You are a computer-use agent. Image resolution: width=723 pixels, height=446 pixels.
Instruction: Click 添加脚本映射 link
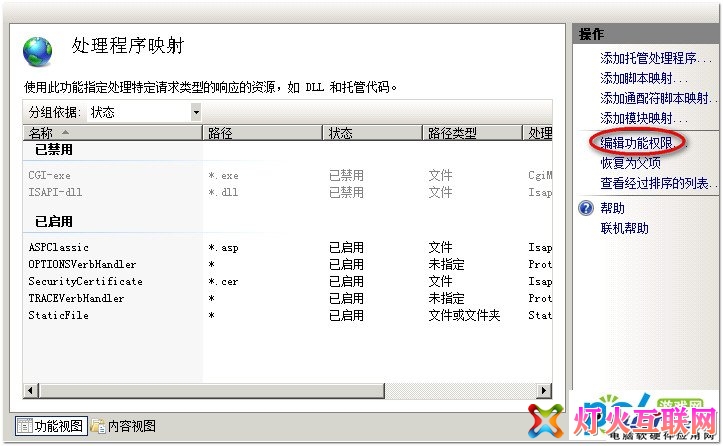pyautogui.click(x=644, y=78)
